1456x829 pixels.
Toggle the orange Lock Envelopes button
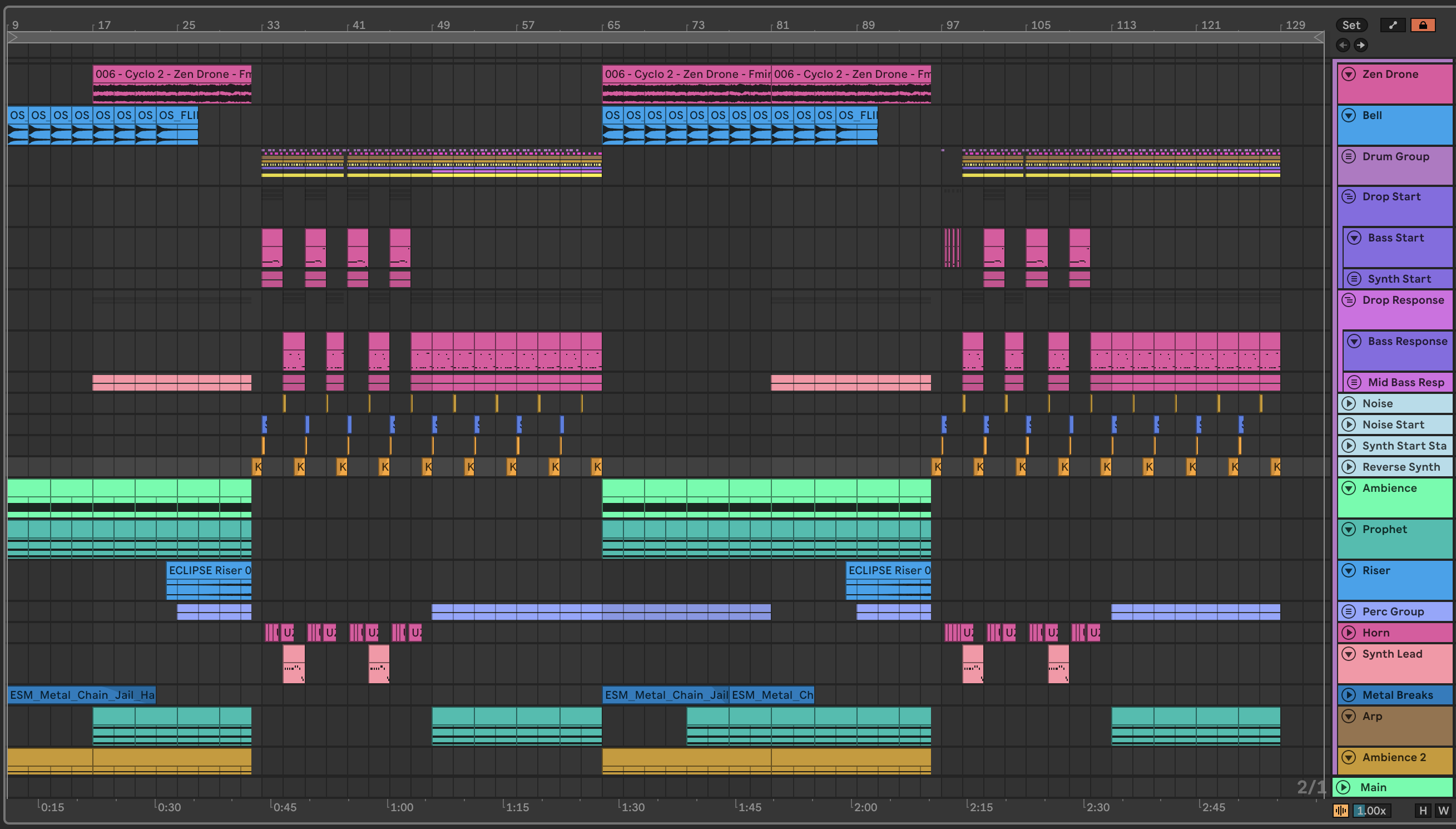1423,25
